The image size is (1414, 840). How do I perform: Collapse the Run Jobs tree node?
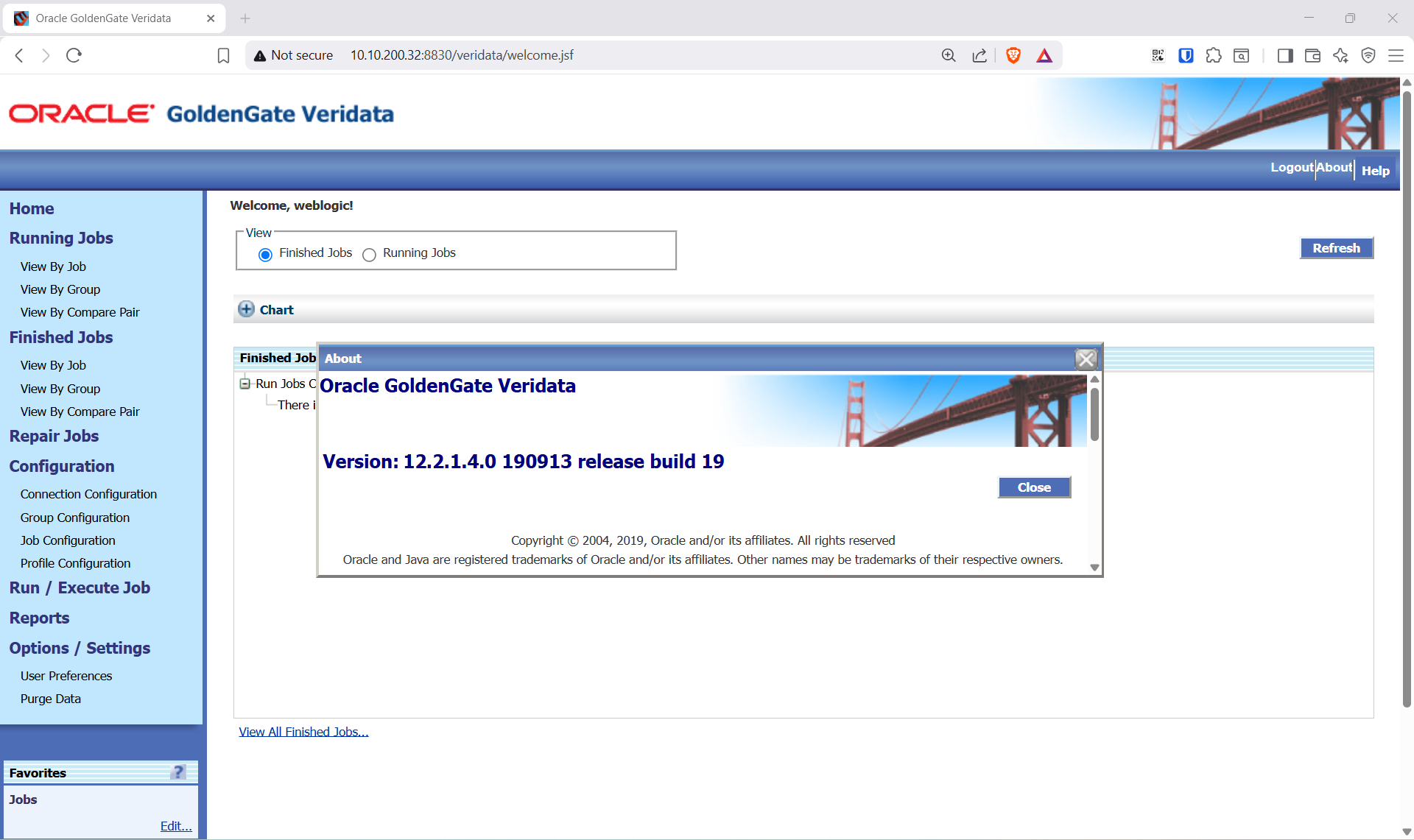click(245, 384)
